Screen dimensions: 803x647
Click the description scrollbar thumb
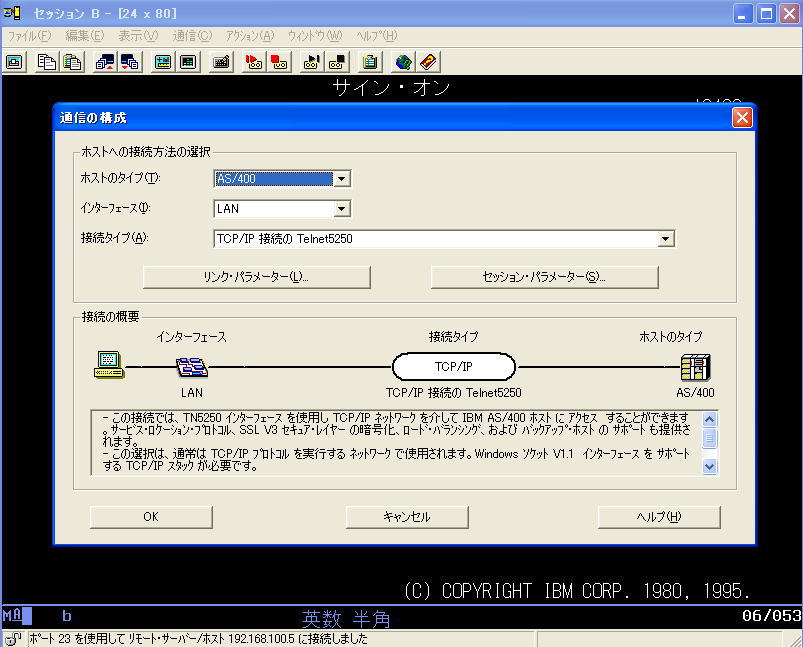coord(709,439)
